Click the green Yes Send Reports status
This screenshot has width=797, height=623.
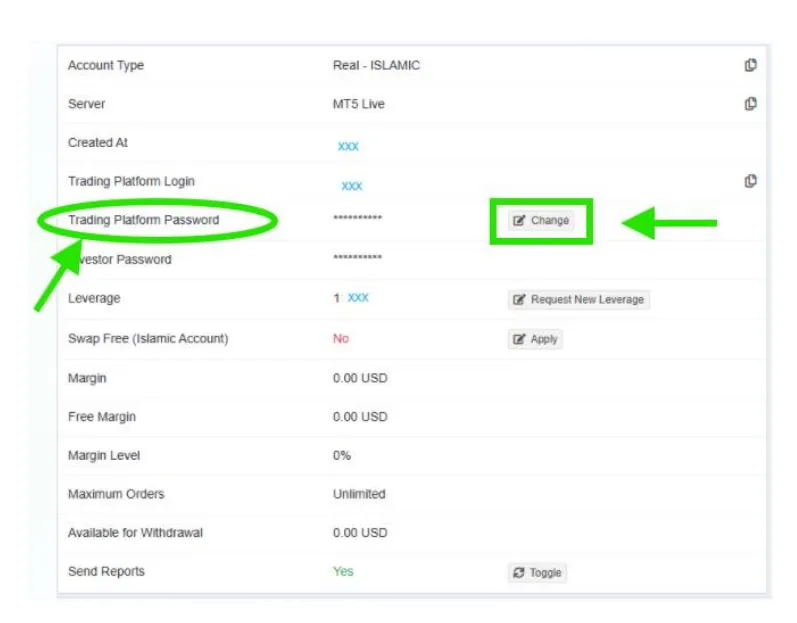[343, 571]
